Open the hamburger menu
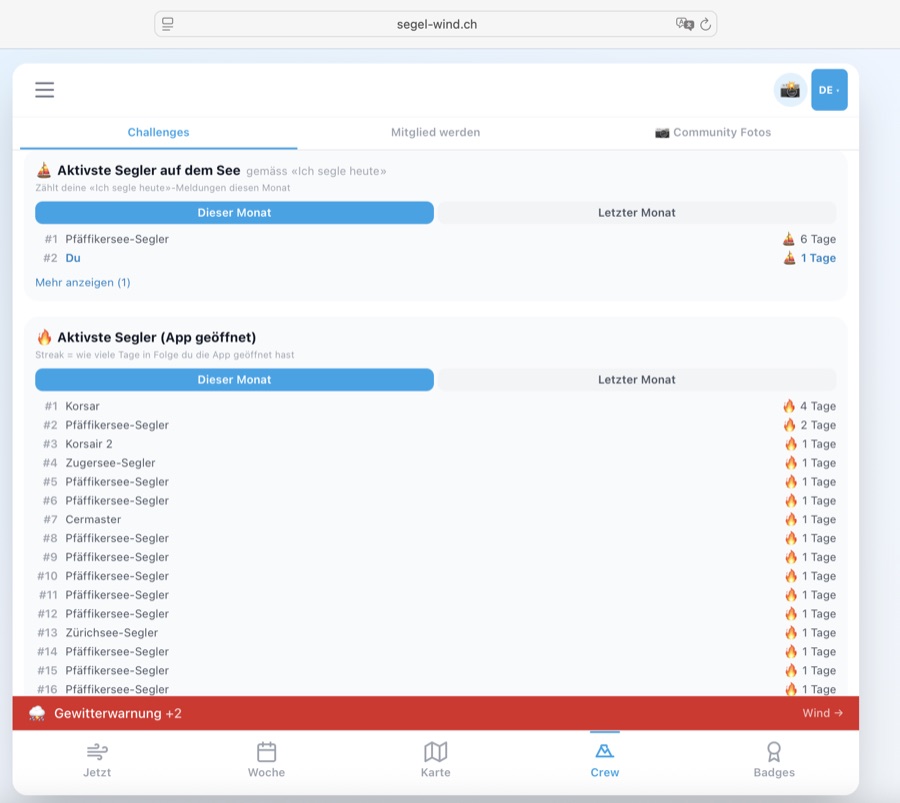The width and height of the screenshot is (900, 803). pos(44,90)
